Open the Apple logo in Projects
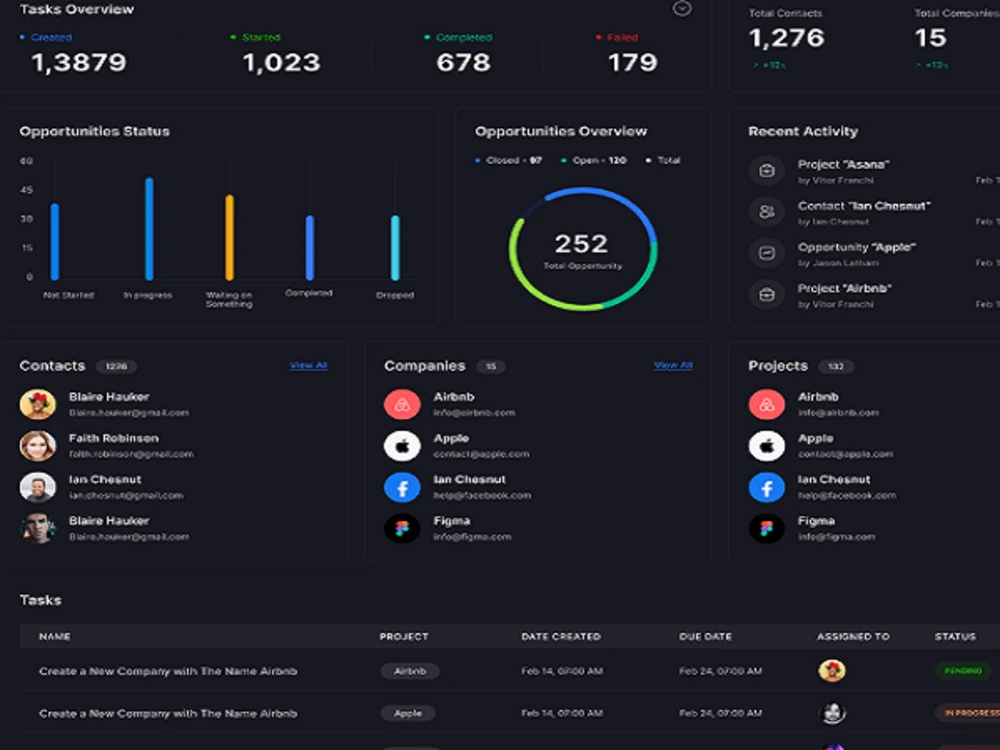Image resolution: width=1000 pixels, height=750 pixels. tap(767, 446)
